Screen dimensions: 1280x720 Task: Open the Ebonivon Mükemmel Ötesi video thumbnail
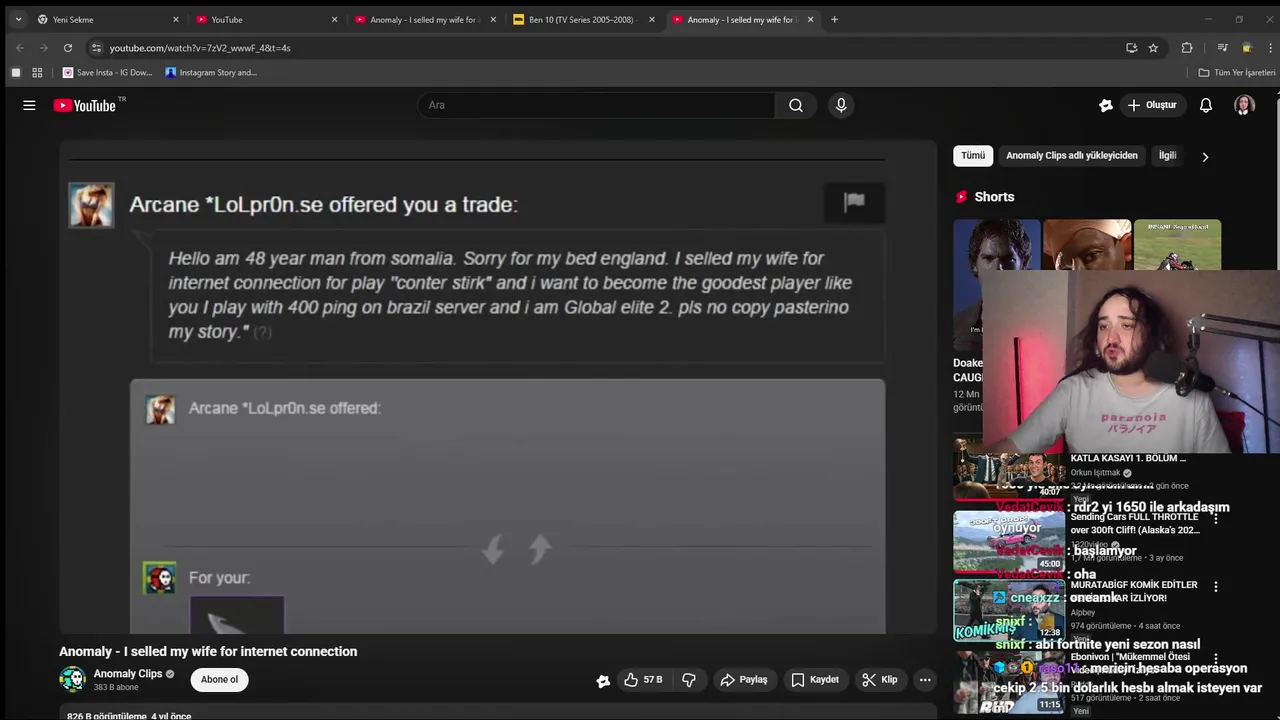point(1009,682)
